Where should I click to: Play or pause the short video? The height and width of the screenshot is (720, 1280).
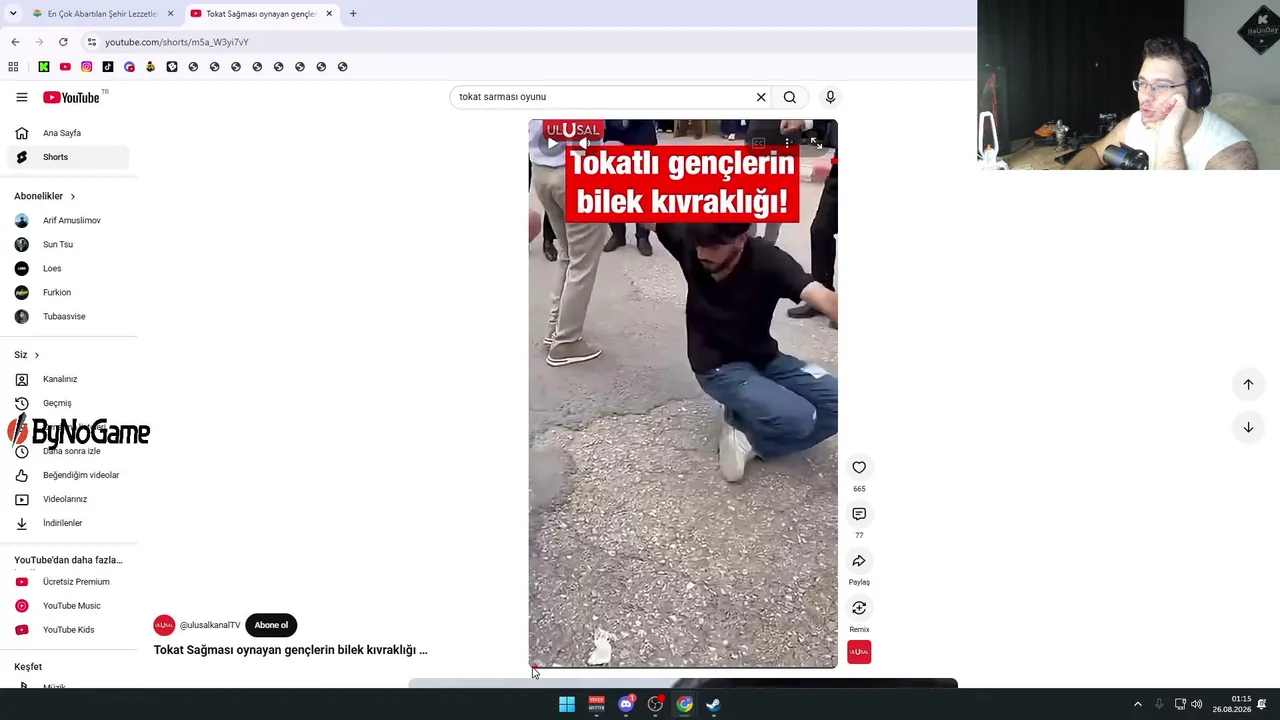click(552, 143)
